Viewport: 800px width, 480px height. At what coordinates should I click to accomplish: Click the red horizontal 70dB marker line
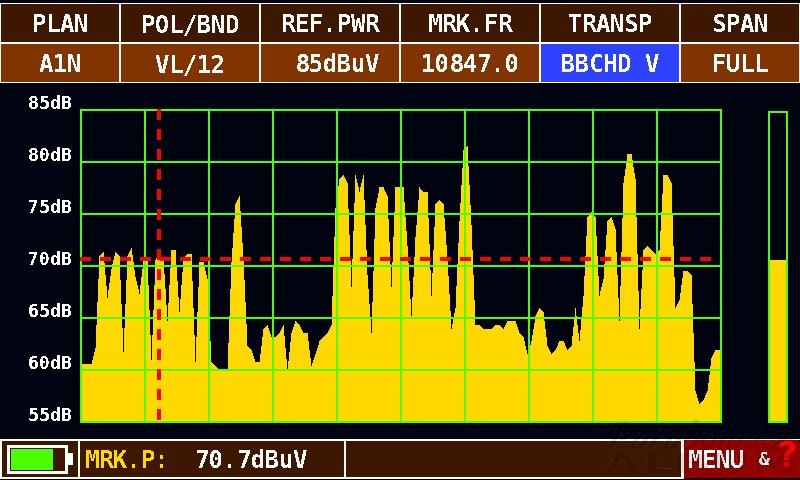396,259
